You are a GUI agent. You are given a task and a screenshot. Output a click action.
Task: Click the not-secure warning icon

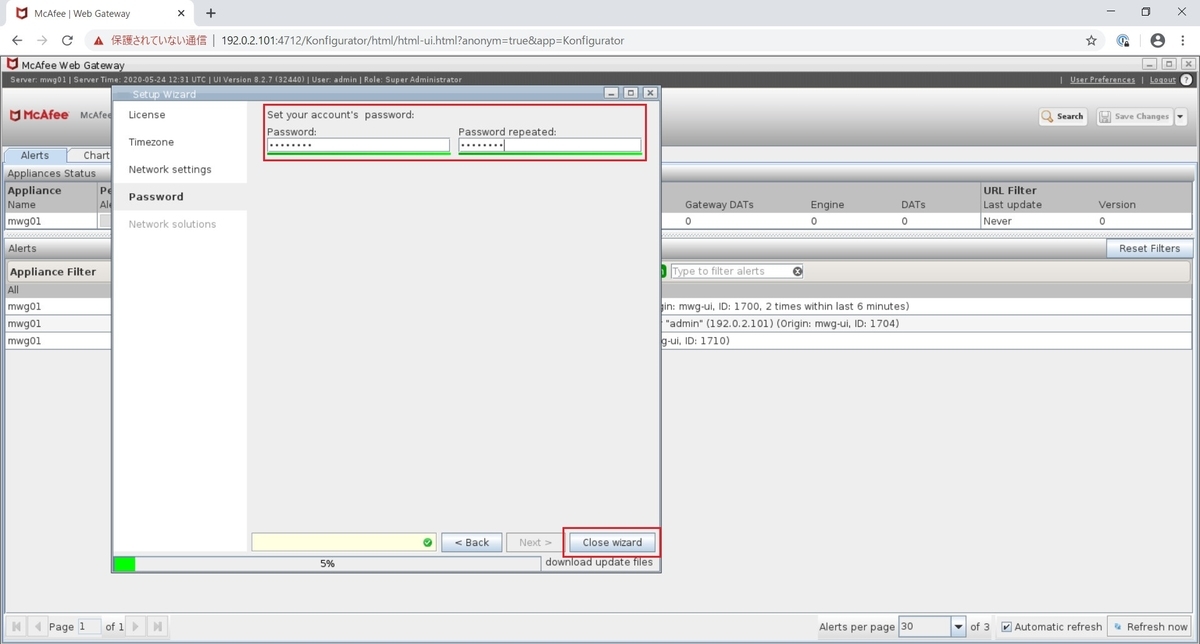click(99, 41)
